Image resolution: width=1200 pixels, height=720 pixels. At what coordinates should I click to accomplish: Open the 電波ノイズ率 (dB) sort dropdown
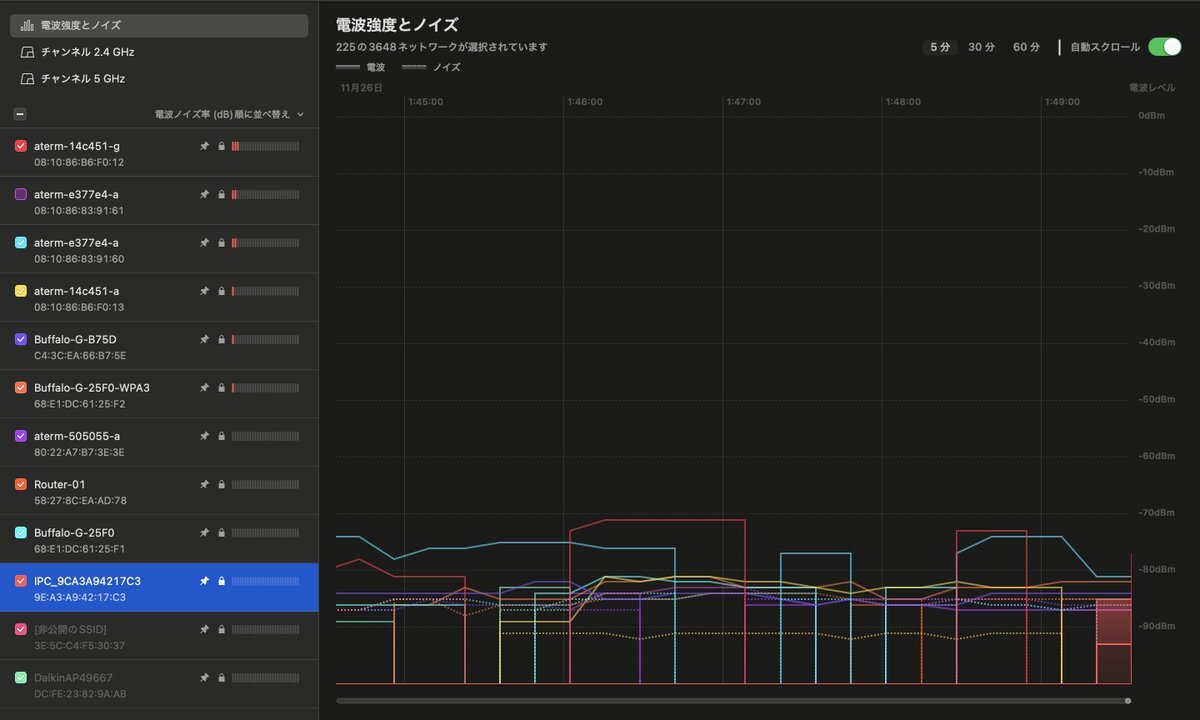click(229, 115)
